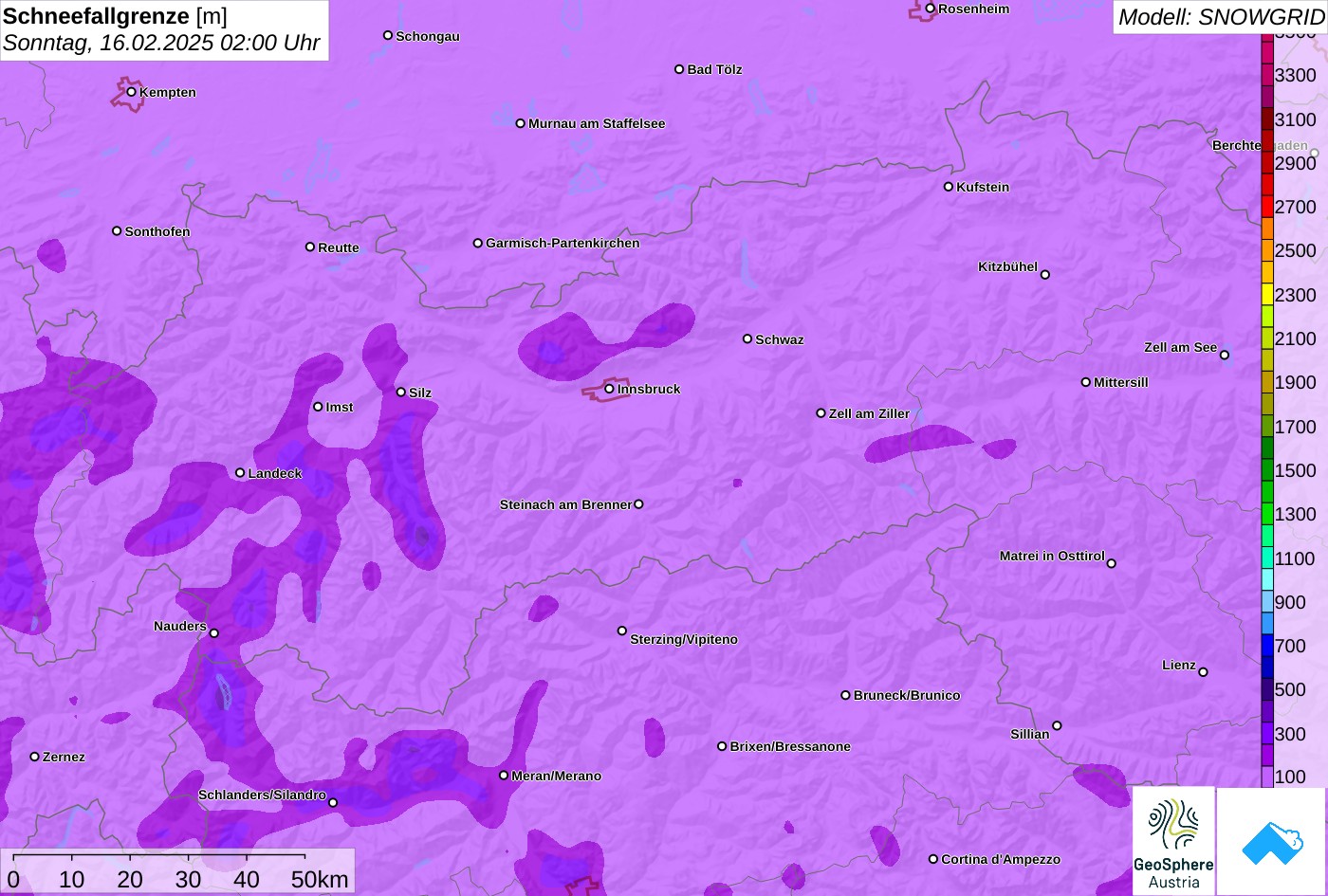Viewport: 1328px width, 896px height.
Task: Click the legend value '1300'
Action: coord(1296,514)
